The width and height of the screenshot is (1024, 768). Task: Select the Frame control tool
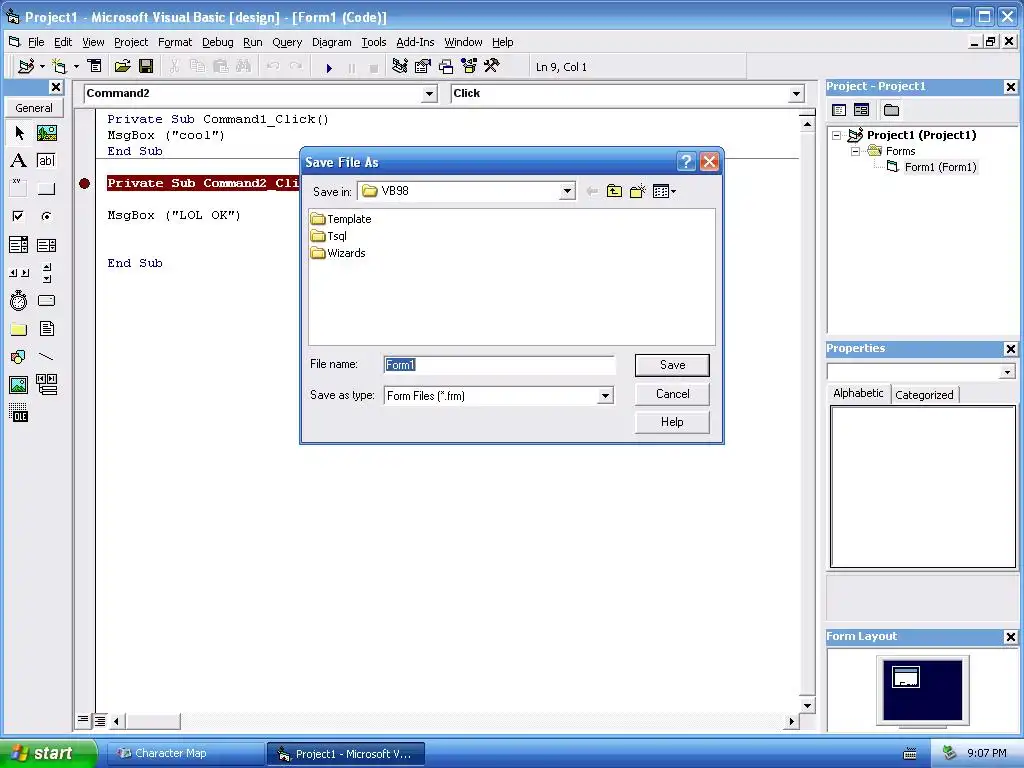[x=19, y=188]
